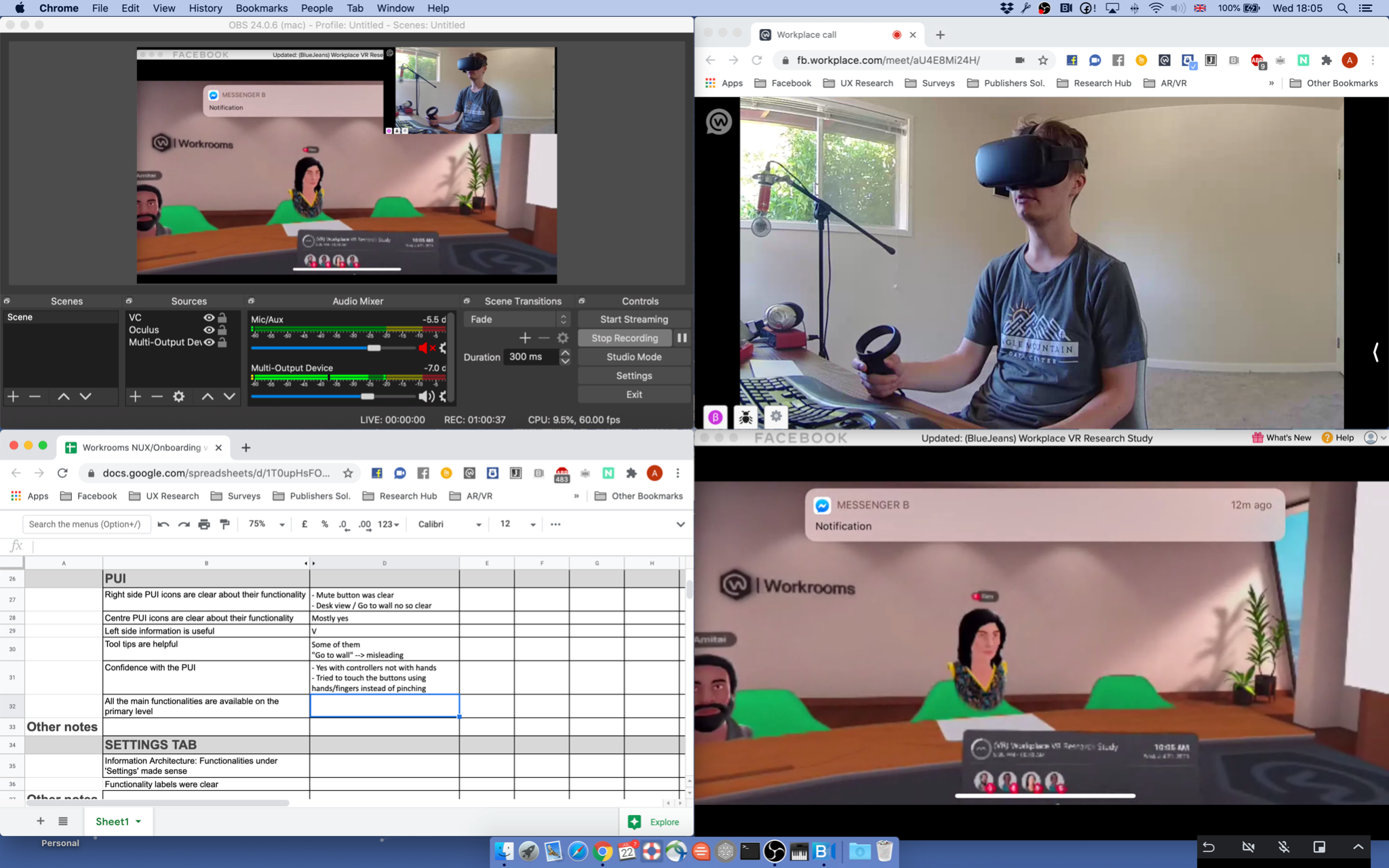Viewport: 1389px width, 868px height.
Task: Click the purple beta icon in Workplace call
Action: (x=715, y=417)
